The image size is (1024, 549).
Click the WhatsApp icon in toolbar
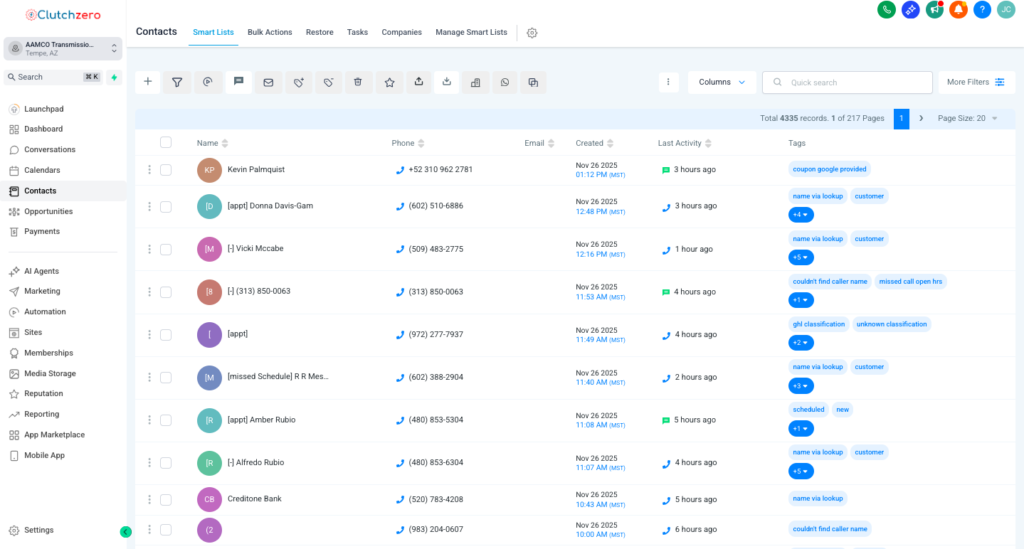pos(505,82)
